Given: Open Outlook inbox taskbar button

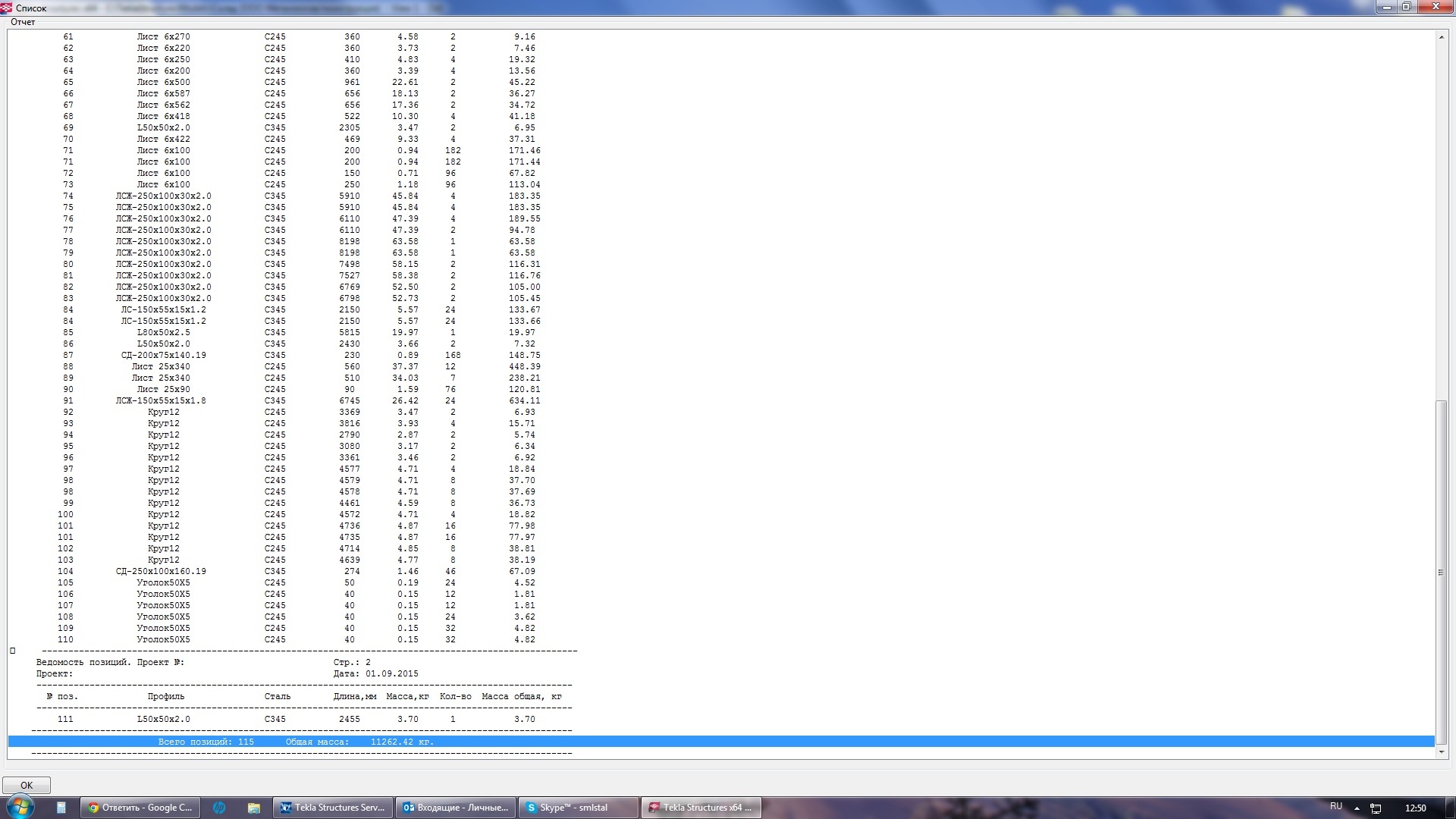Looking at the screenshot, I should tap(456, 808).
